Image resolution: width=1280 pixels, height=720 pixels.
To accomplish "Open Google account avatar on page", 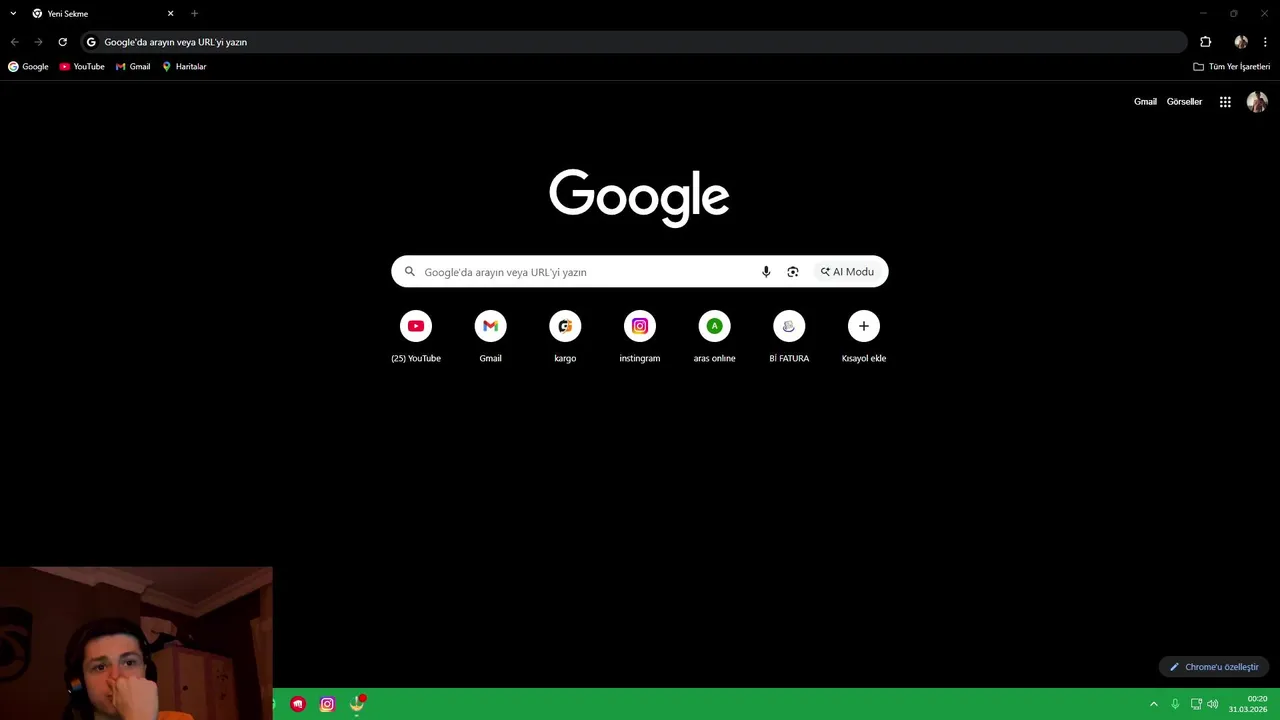I will [1257, 102].
